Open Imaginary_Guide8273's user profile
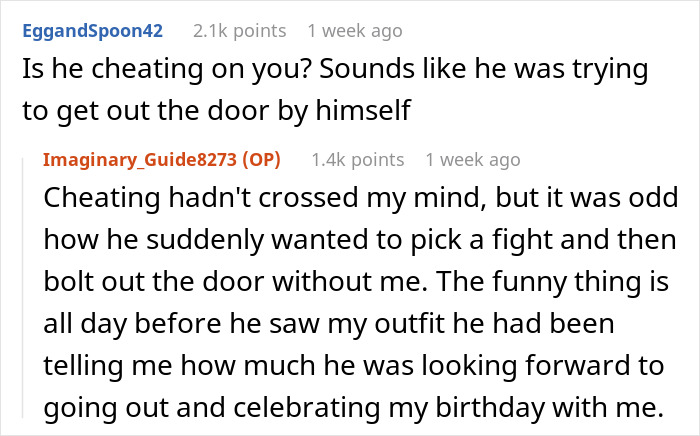Image resolution: width=700 pixels, height=436 pixels. click(x=146, y=160)
